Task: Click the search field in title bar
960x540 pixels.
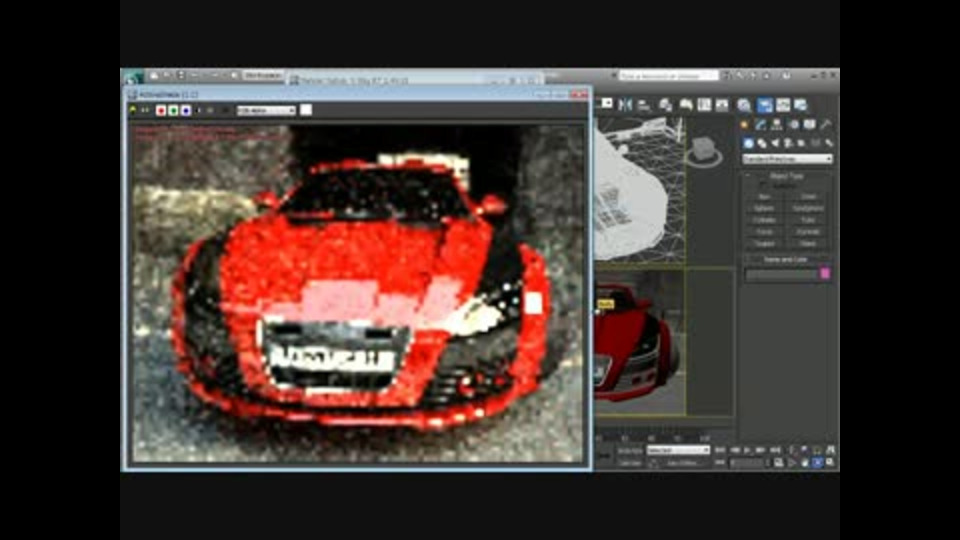Action: pyautogui.click(x=667, y=75)
